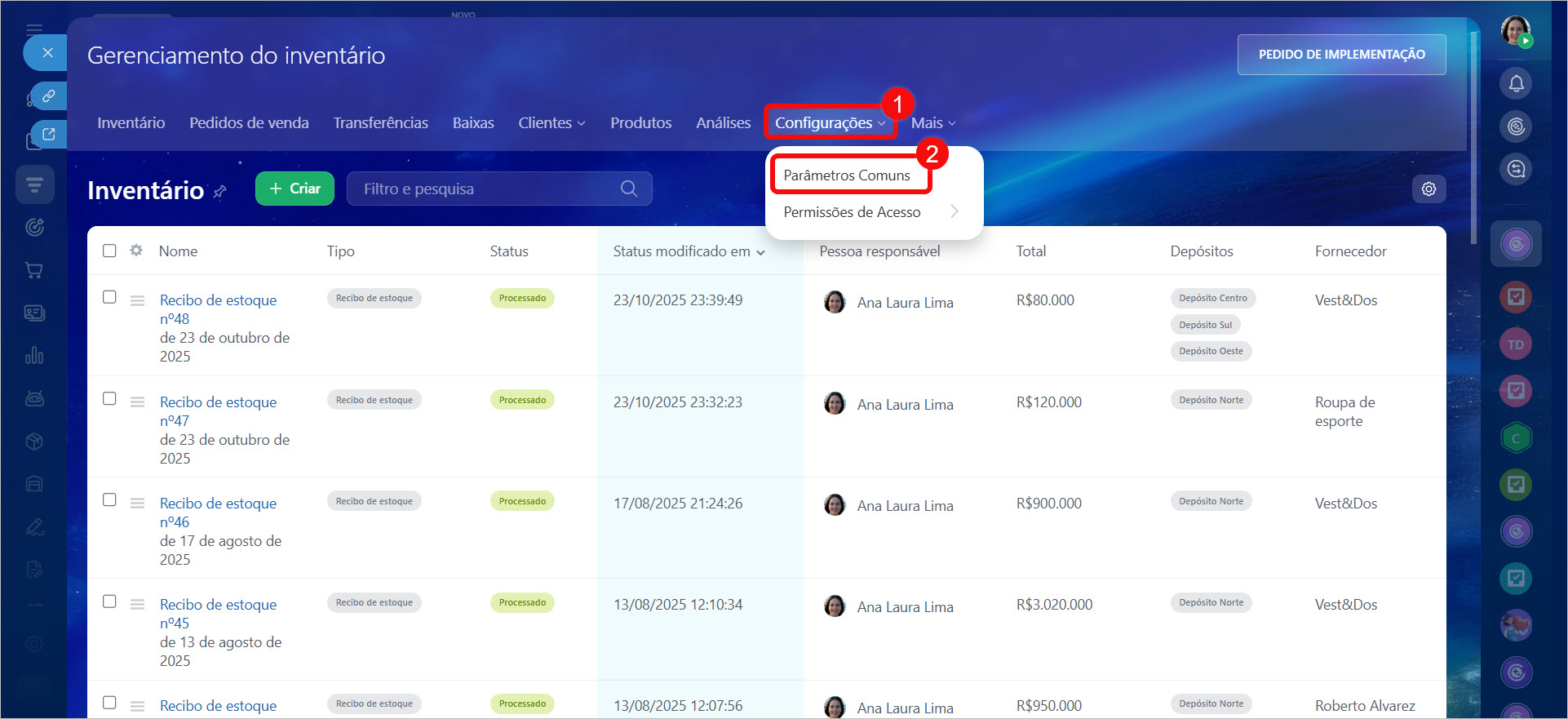Expand the Clientes dropdown menu
1568x719 pixels.
[551, 122]
